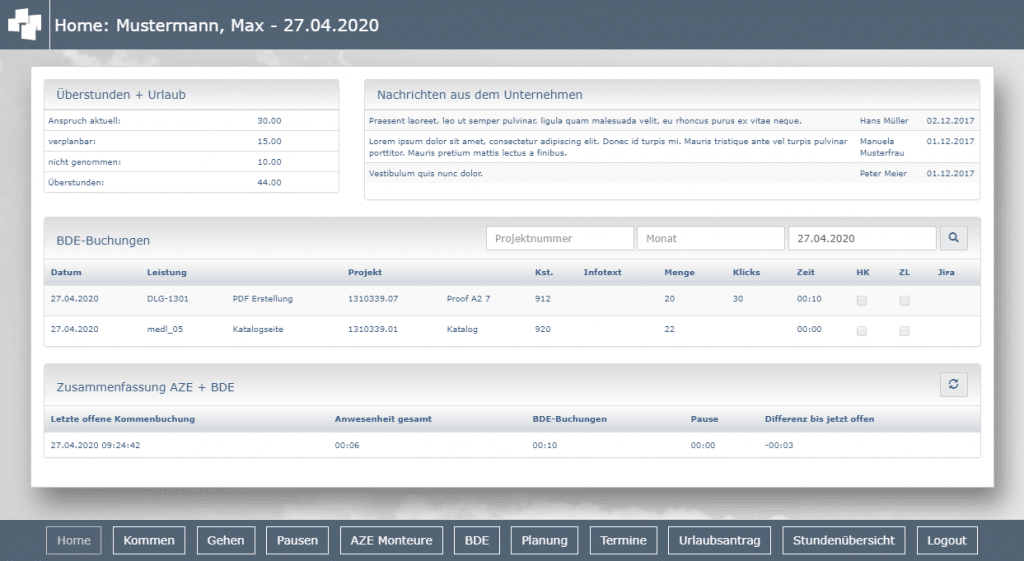
Task: Click the Letzte offene Kommenbuchung header
Action: click(x=123, y=419)
